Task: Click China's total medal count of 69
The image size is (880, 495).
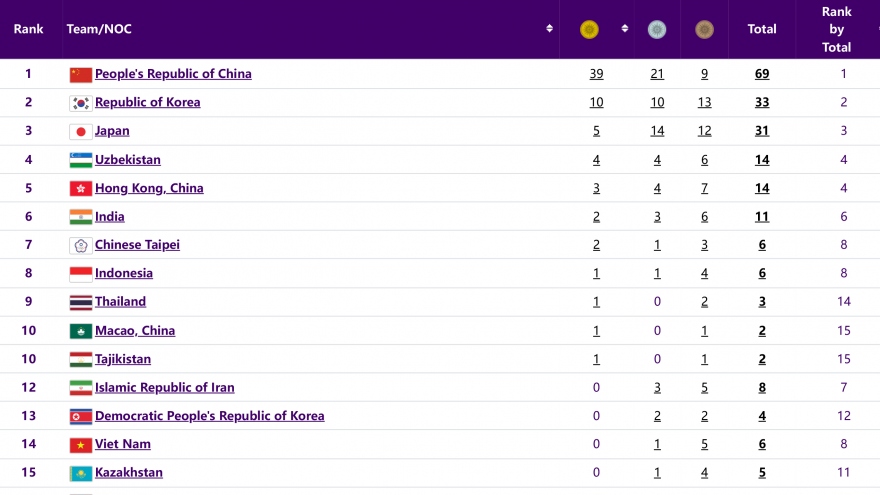Action: coord(762,74)
